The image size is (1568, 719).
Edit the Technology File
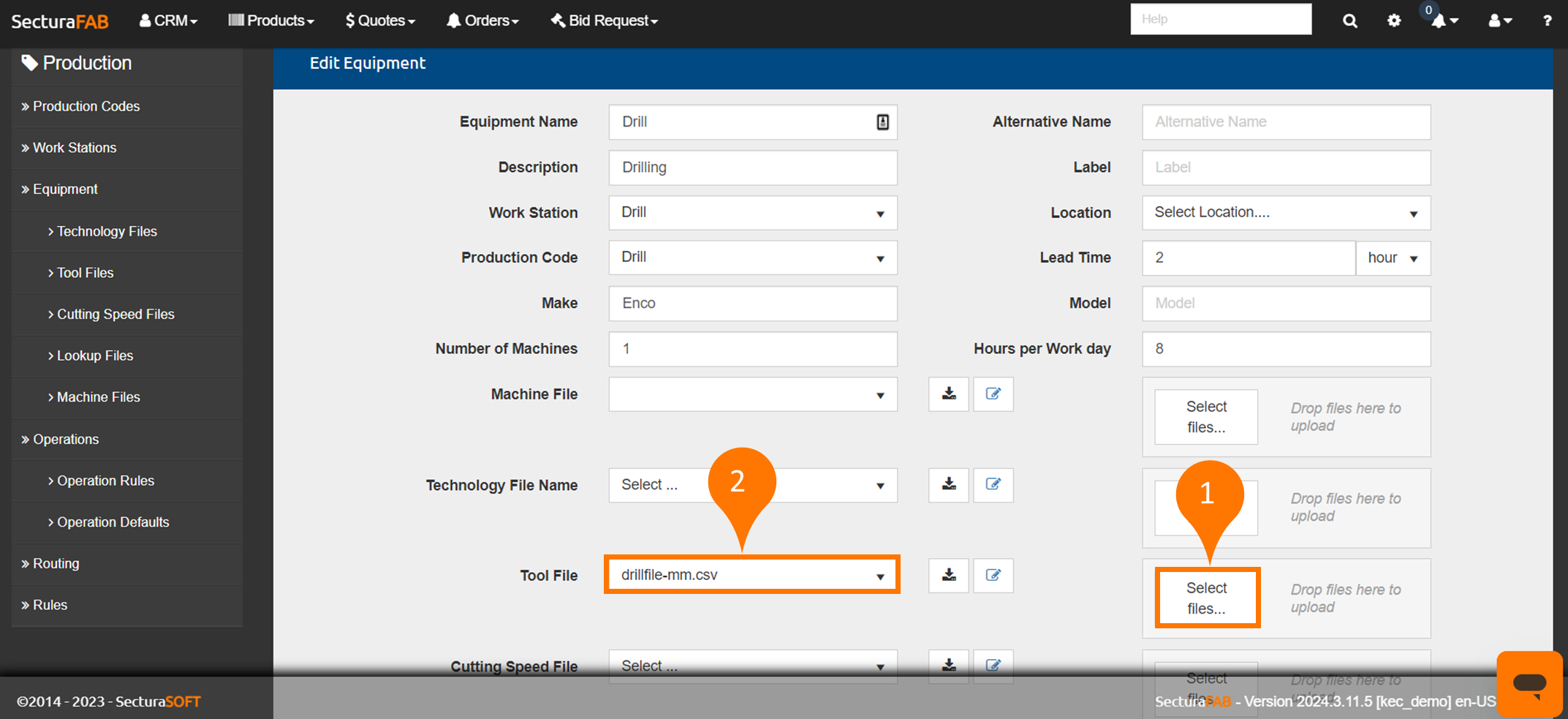pyautogui.click(x=993, y=485)
